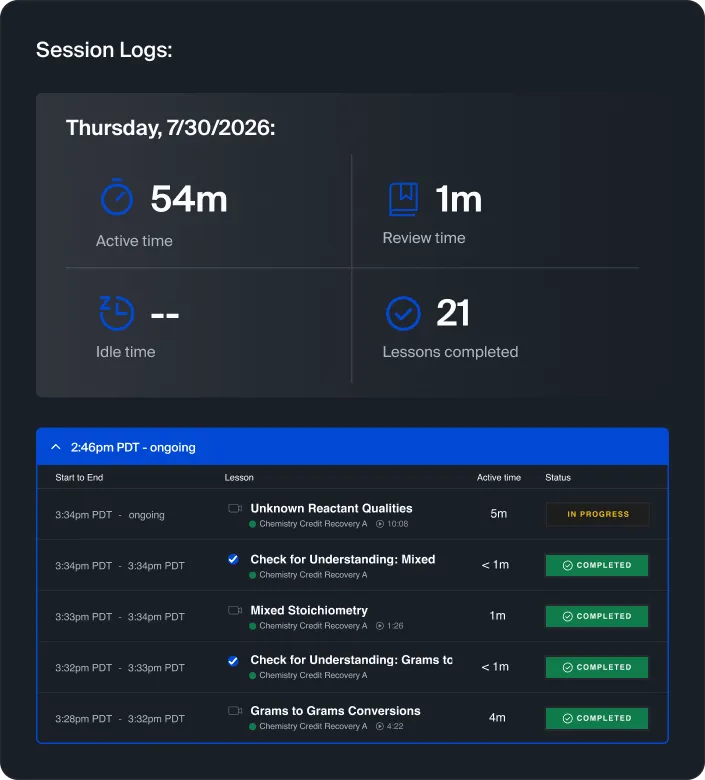Click the checkmark circle icon for Lessons completed

[x=403, y=313]
